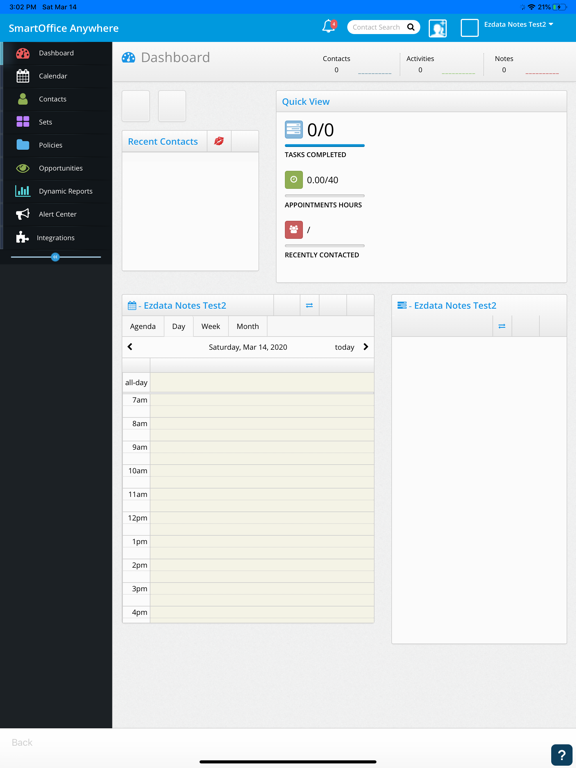Tap the battery indicator in the status bar
Image resolution: width=576 pixels, height=768 pixels.
tap(560, 7)
